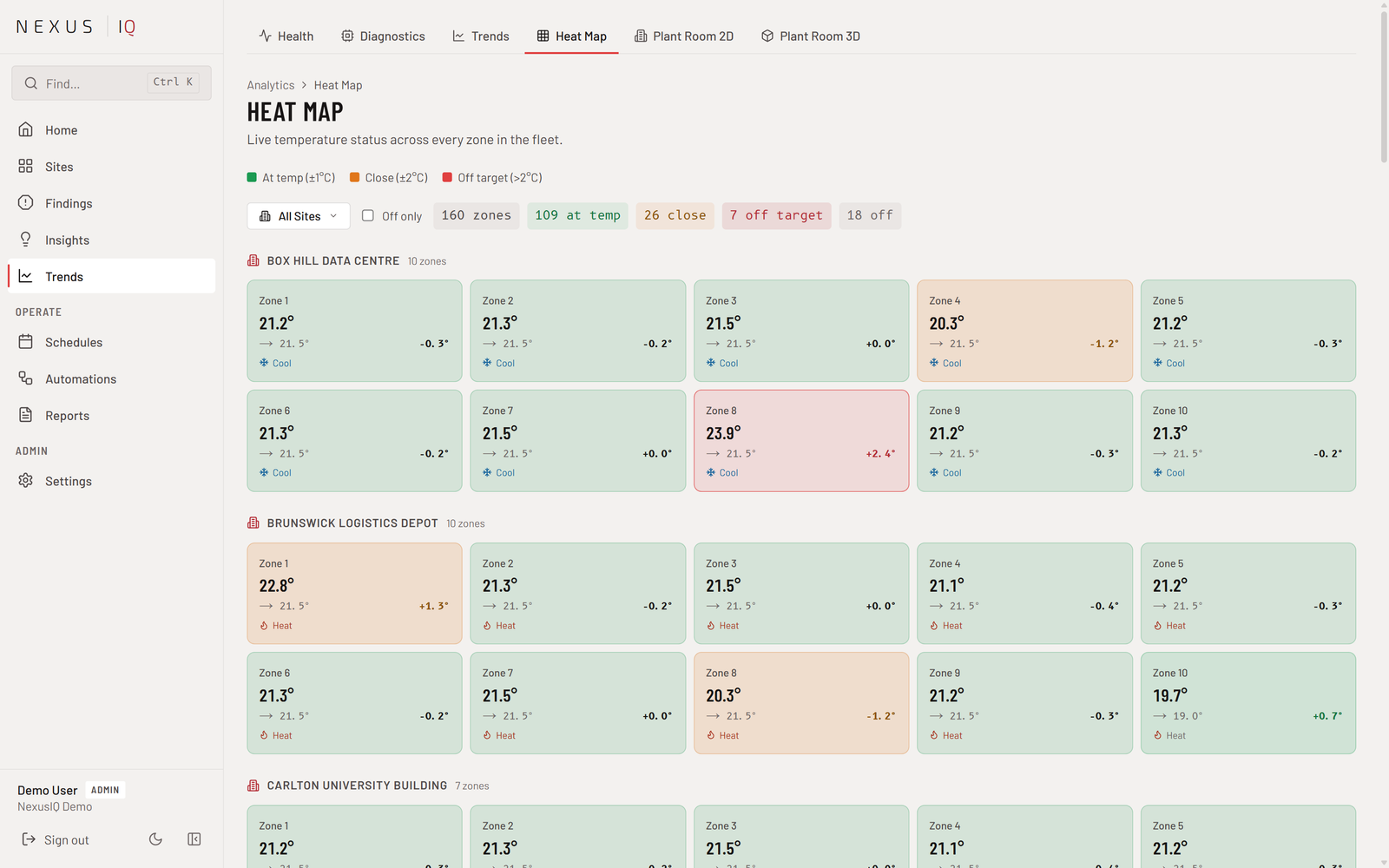This screenshot has width=1389, height=868.
Task: Open Box Hill Zone 4 card at 20.3°
Action: pos(1024,331)
